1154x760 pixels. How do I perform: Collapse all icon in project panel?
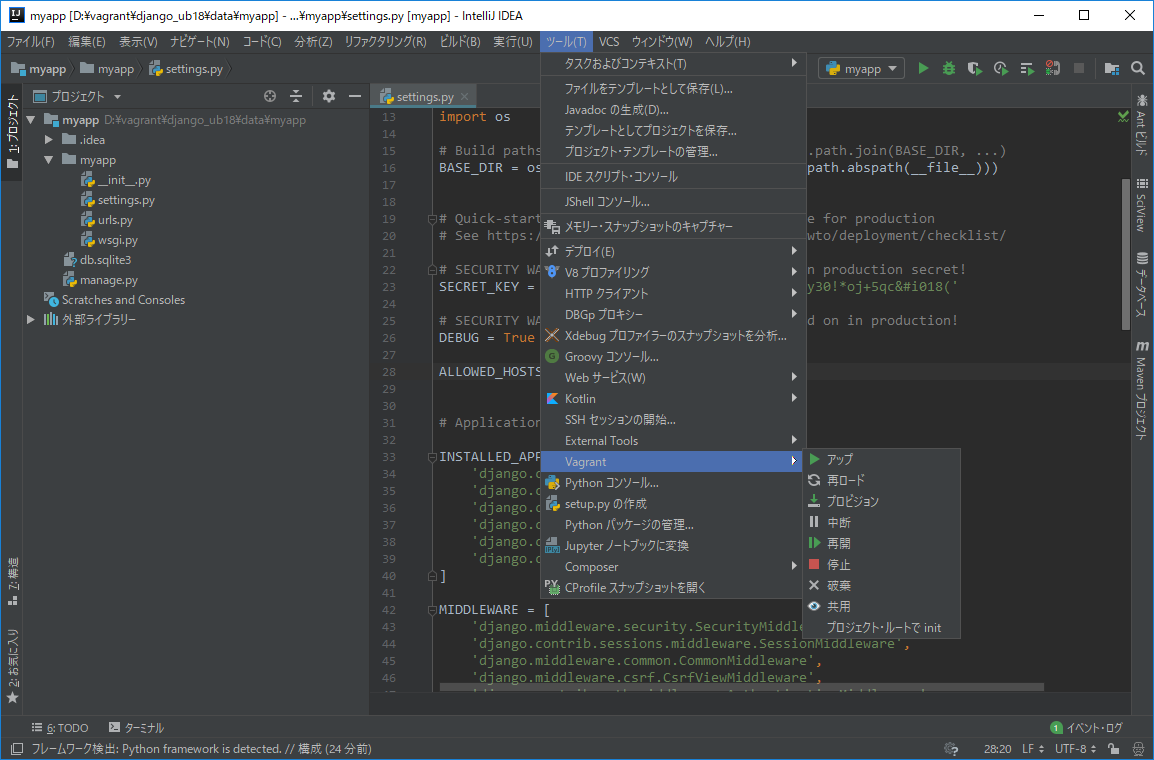296,96
